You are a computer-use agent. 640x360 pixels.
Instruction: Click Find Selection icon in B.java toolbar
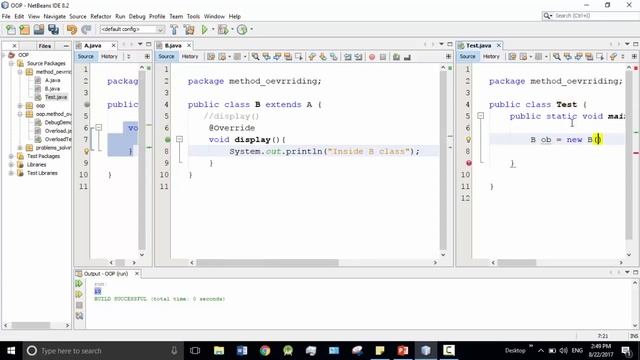255,57
